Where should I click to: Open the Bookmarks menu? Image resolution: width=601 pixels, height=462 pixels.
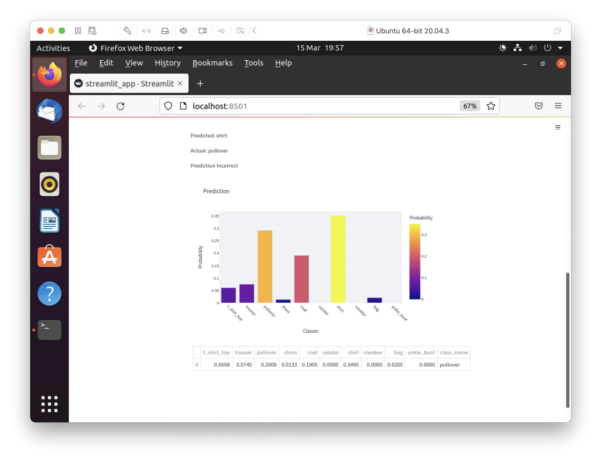point(212,63)
